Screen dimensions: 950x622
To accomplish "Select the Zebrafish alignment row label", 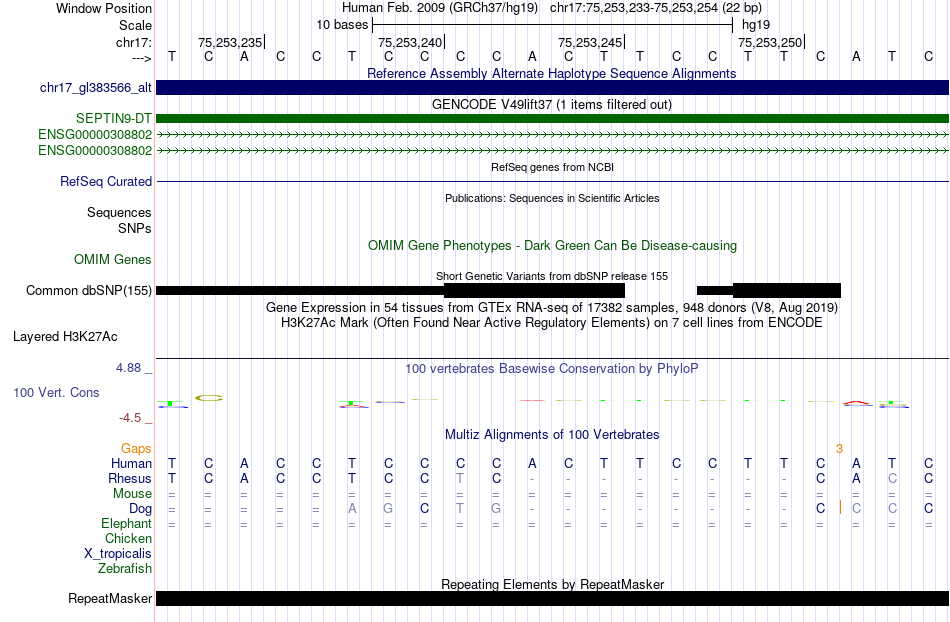I will (125, 569).
